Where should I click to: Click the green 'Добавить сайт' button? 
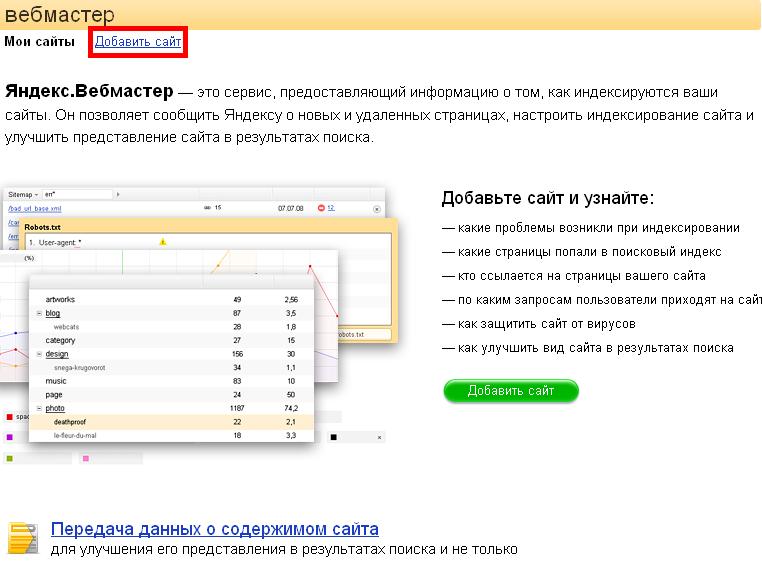(x=511, y=391)
